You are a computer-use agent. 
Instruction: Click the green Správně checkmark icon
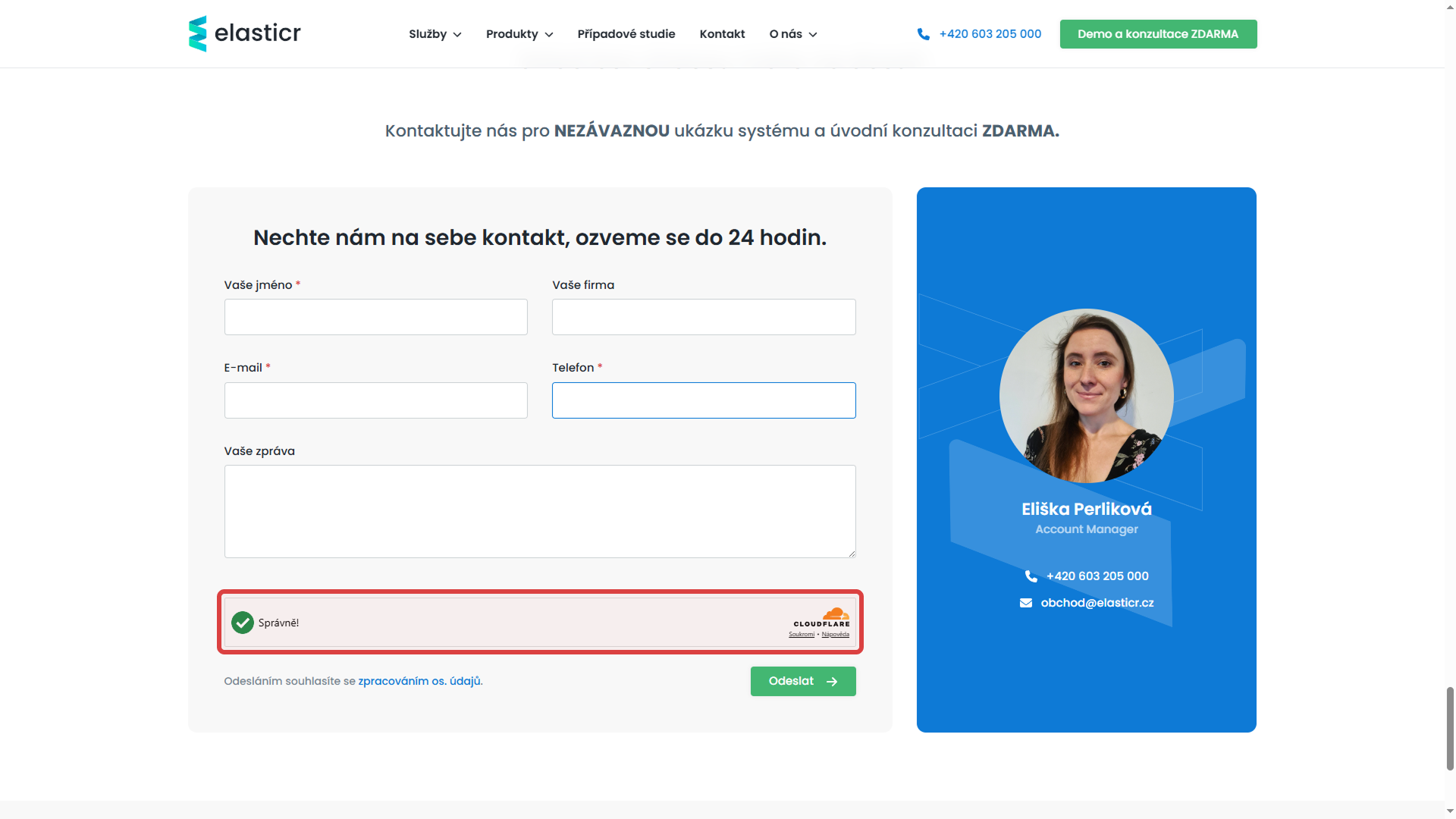coord(243,623)
